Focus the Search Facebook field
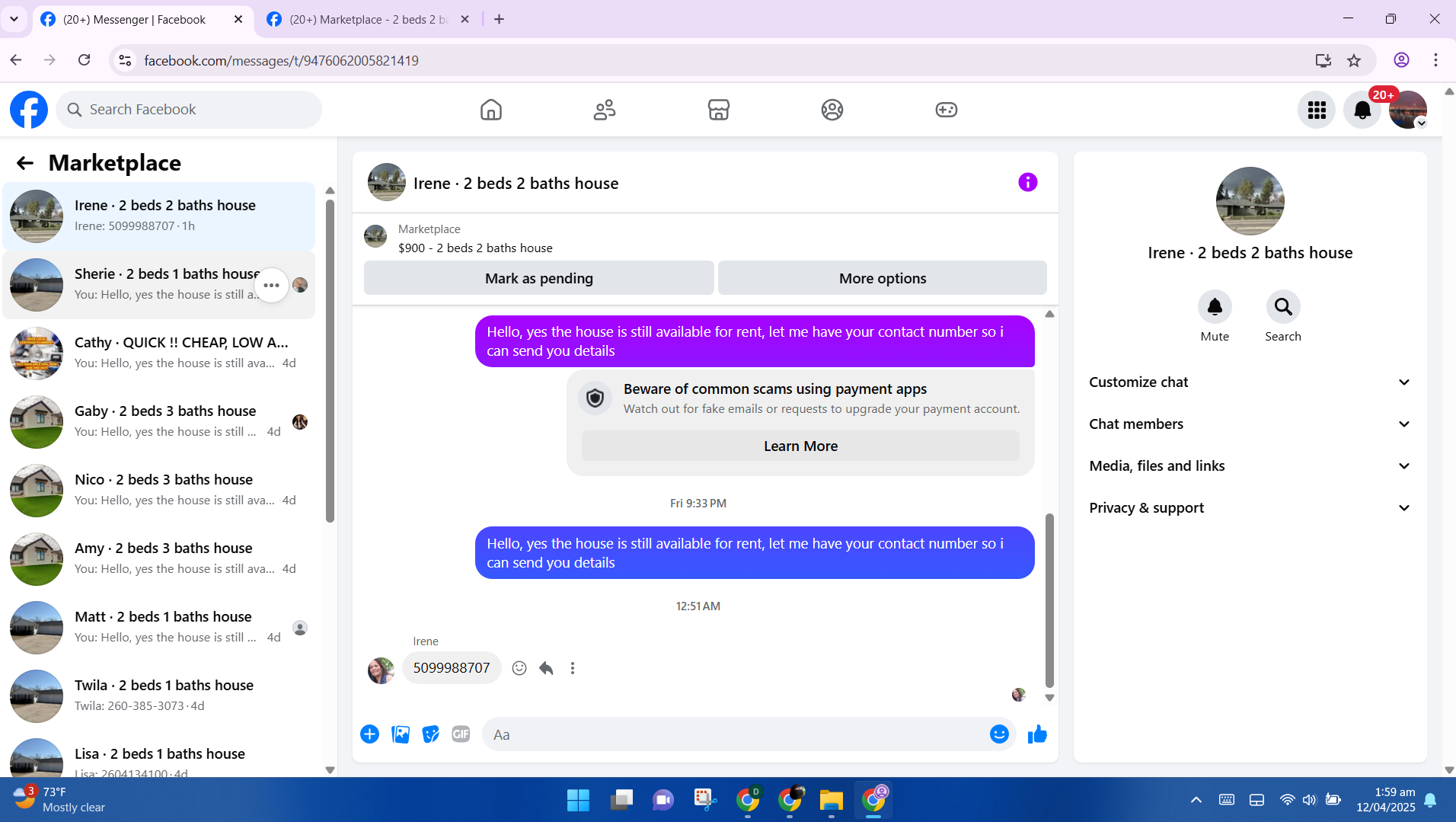This screenshot has height=822, width=1456. [x=189, y=110]
